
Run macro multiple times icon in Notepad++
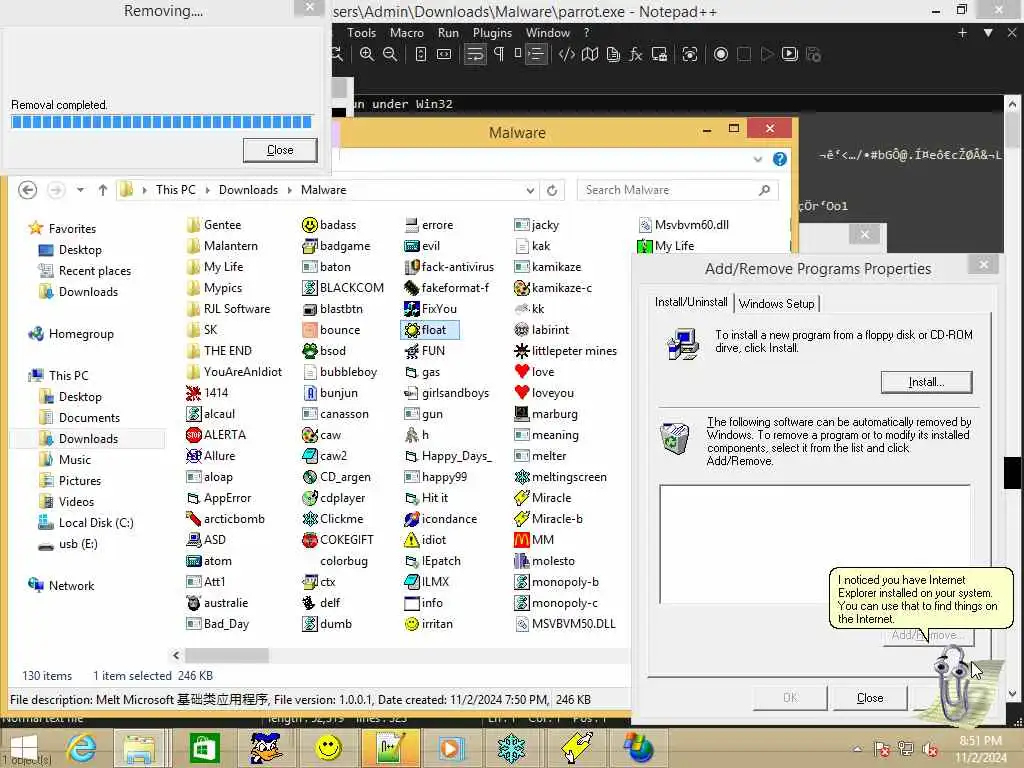[790, 54]
